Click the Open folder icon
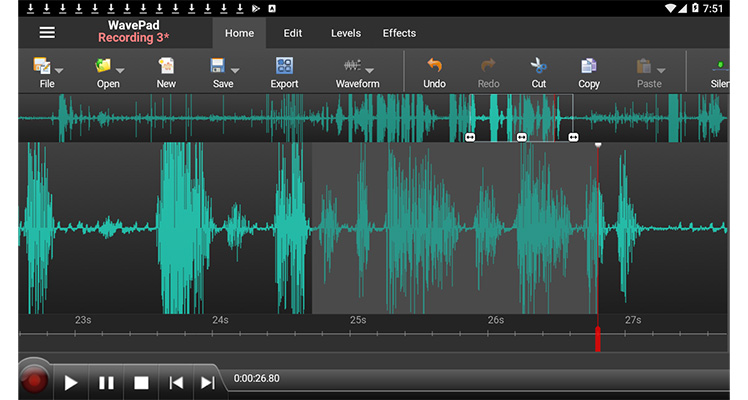748x400 pixels. tap(103, 66)
